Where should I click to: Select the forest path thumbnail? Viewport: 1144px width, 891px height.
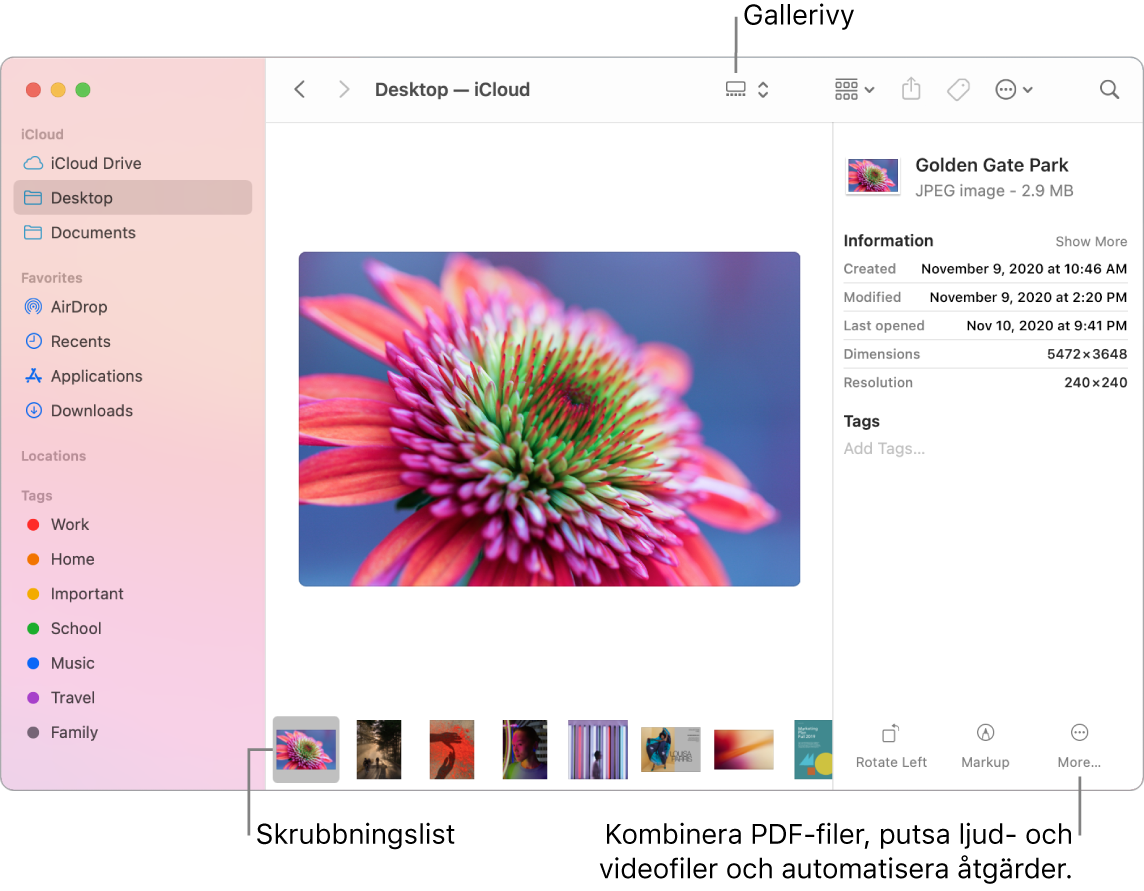click(x=379, y=749)
